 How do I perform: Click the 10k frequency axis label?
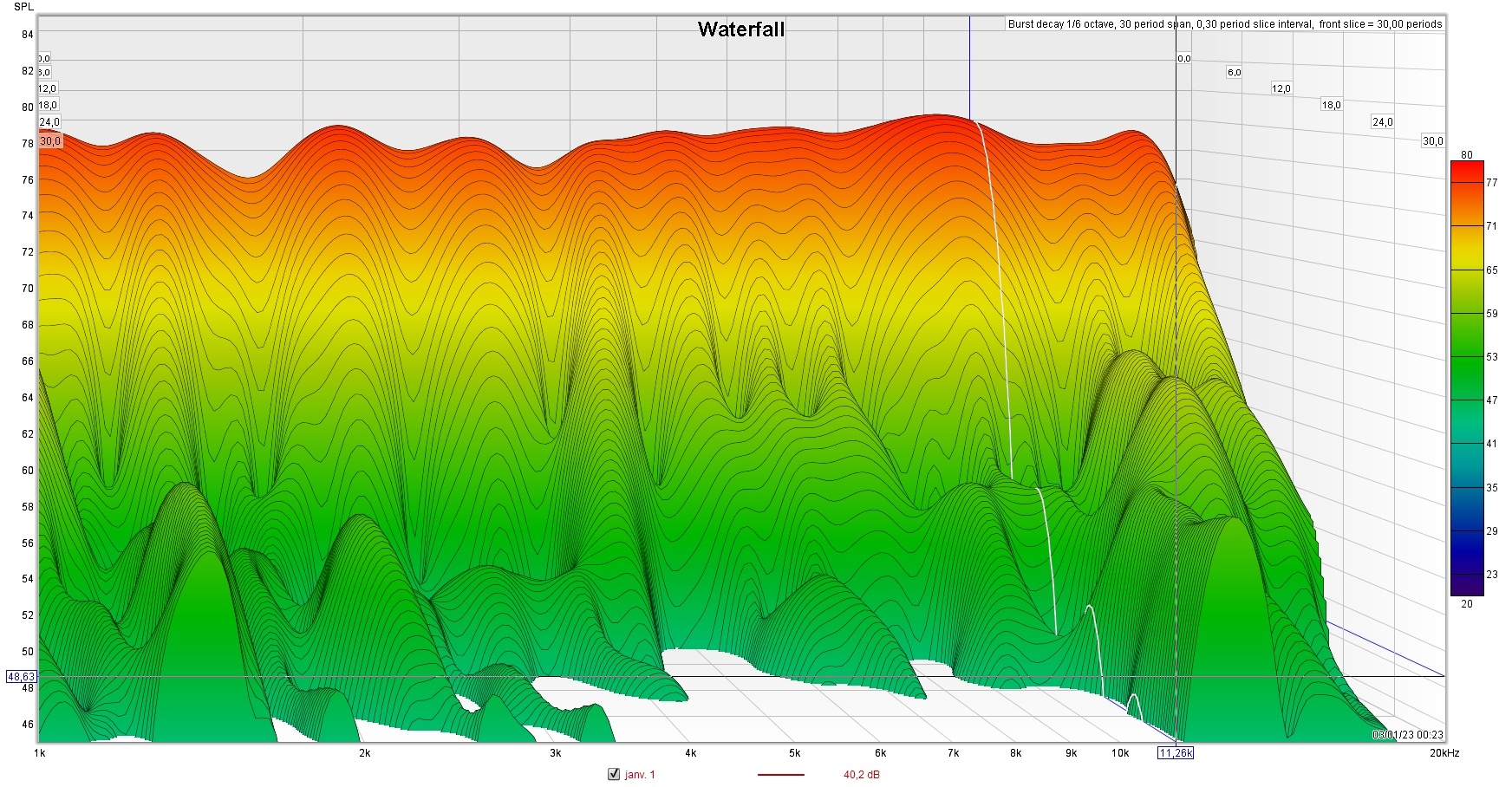pyautogui.click(x=1120, y=753)
